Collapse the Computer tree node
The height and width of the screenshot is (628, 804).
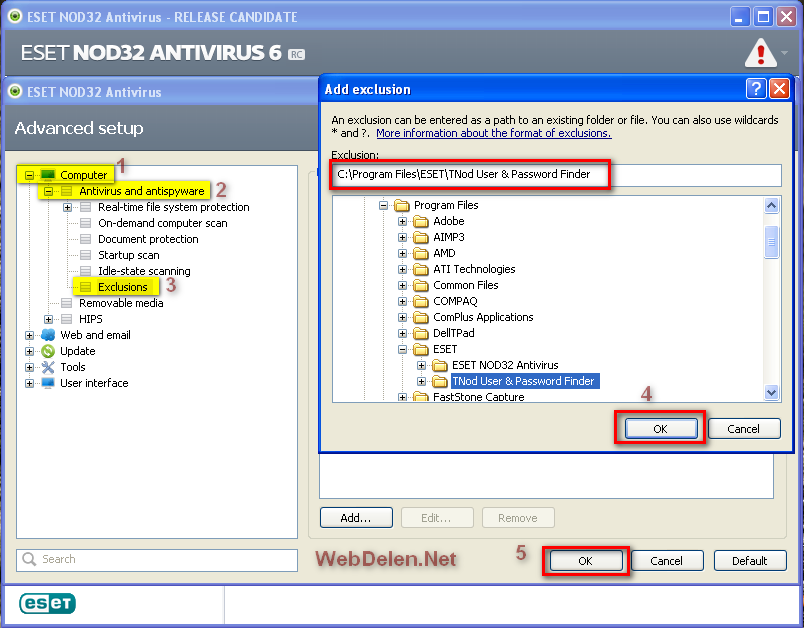point(29,175)
